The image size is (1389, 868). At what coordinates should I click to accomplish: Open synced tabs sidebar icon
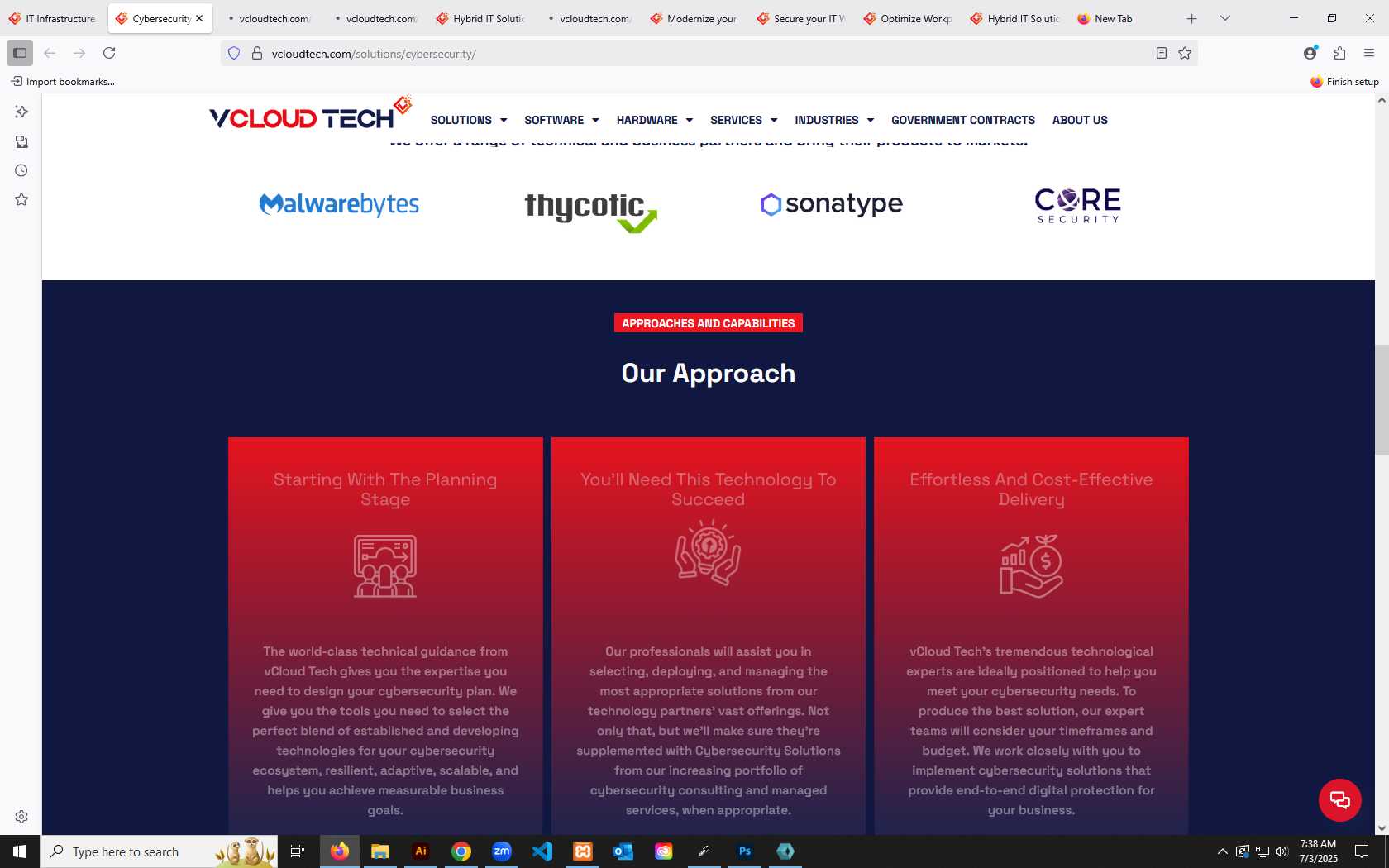21,141
